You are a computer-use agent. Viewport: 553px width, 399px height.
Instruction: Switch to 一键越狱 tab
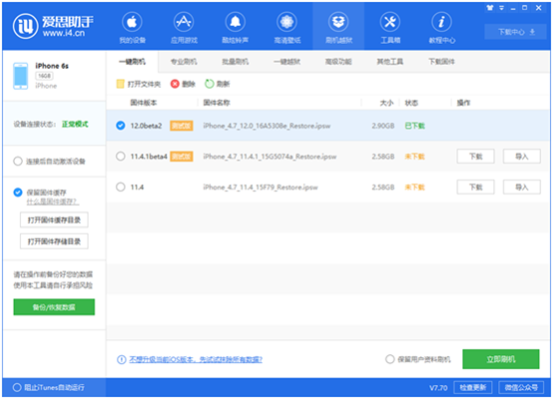[287, 62]
